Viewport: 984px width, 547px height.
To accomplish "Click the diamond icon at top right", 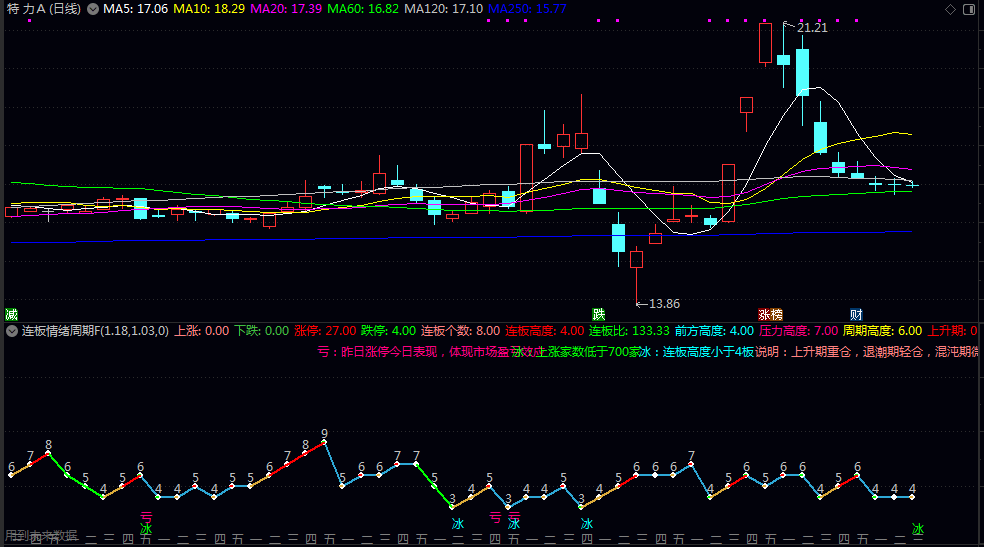I will coord(950,8).
